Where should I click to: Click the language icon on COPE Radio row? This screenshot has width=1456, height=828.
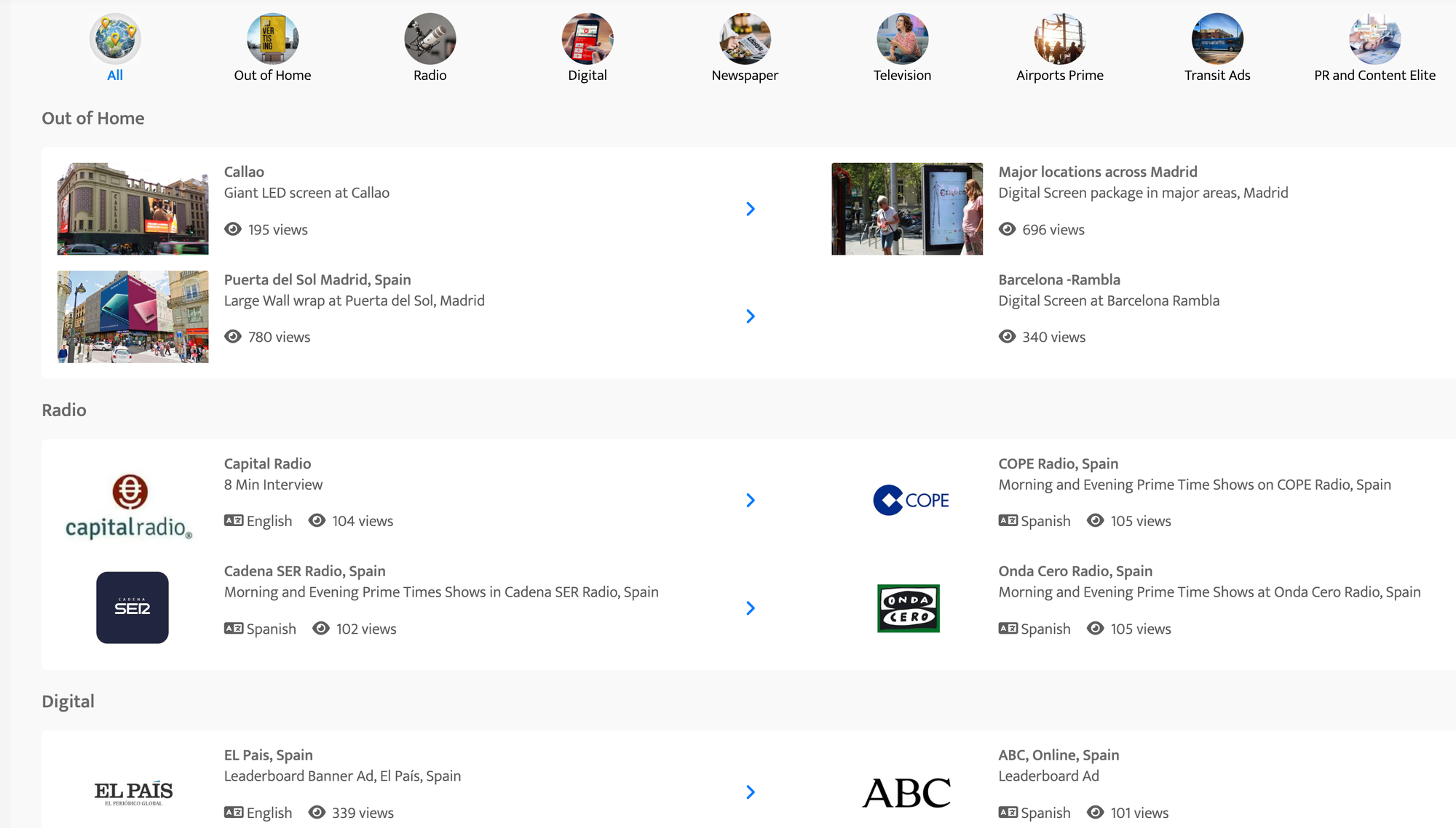pyautogui.click(x=1008, y=520)
